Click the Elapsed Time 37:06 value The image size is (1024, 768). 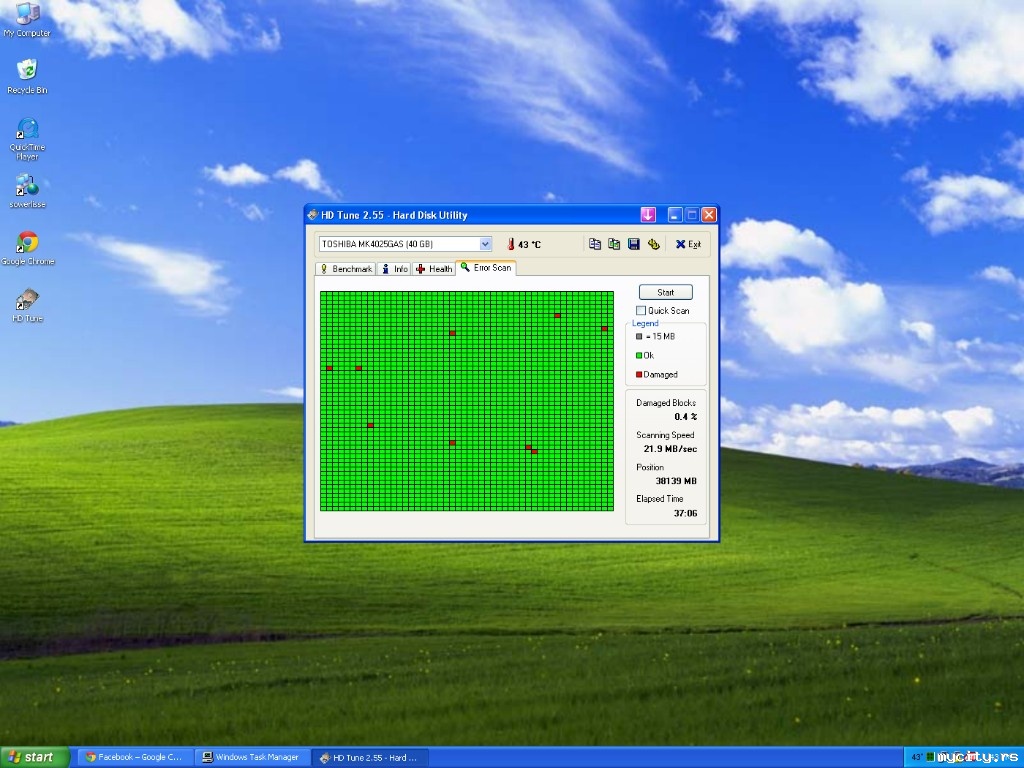(x=685, y=513)
